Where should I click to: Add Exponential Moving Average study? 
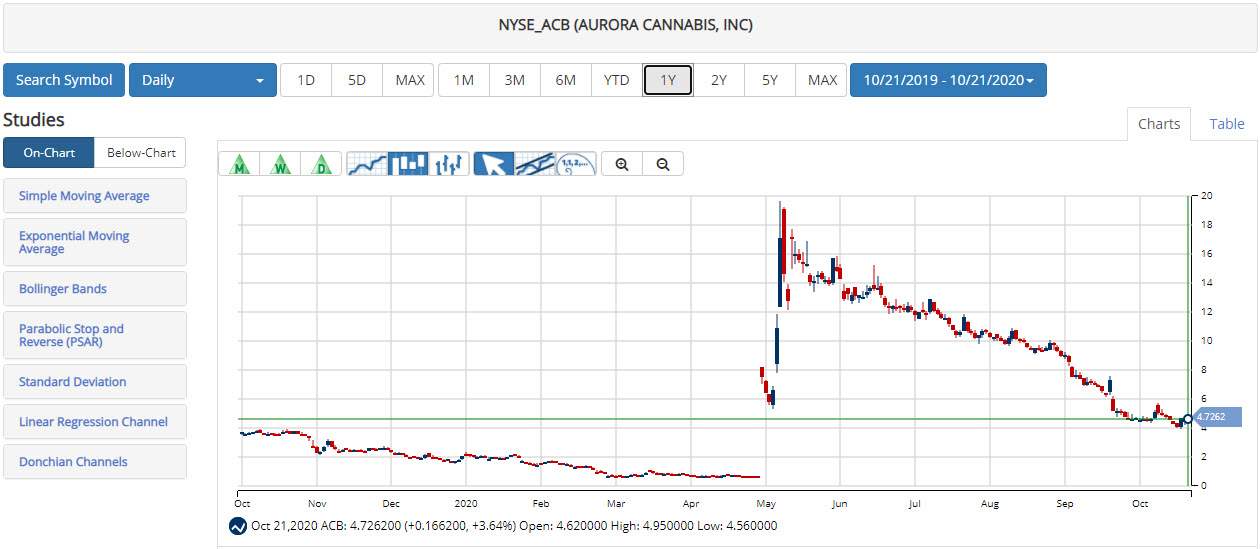pyautogui.click(x=95, y=242)
